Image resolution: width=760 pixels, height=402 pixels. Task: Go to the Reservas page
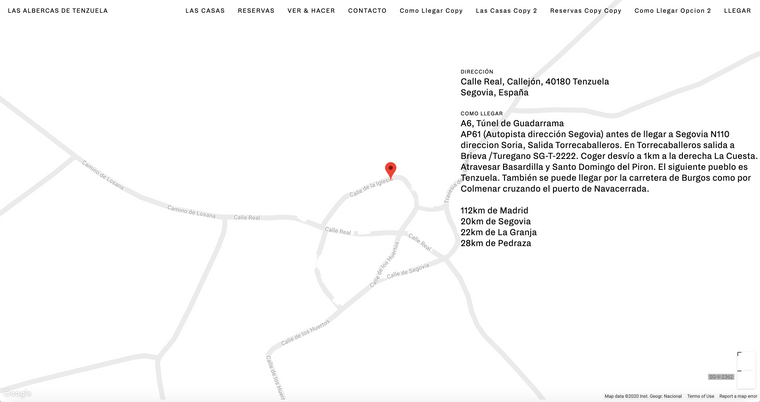pyautogui.click(x=256, y=11)
